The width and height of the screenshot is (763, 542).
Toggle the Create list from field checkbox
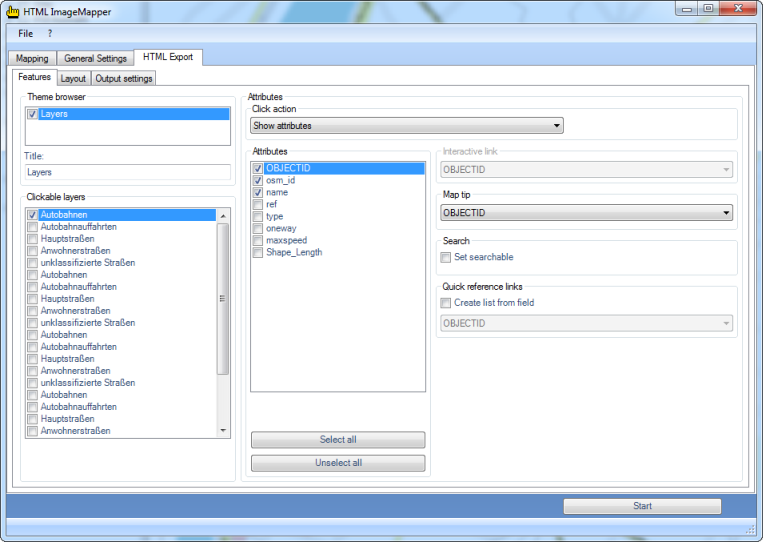(446, 303)
